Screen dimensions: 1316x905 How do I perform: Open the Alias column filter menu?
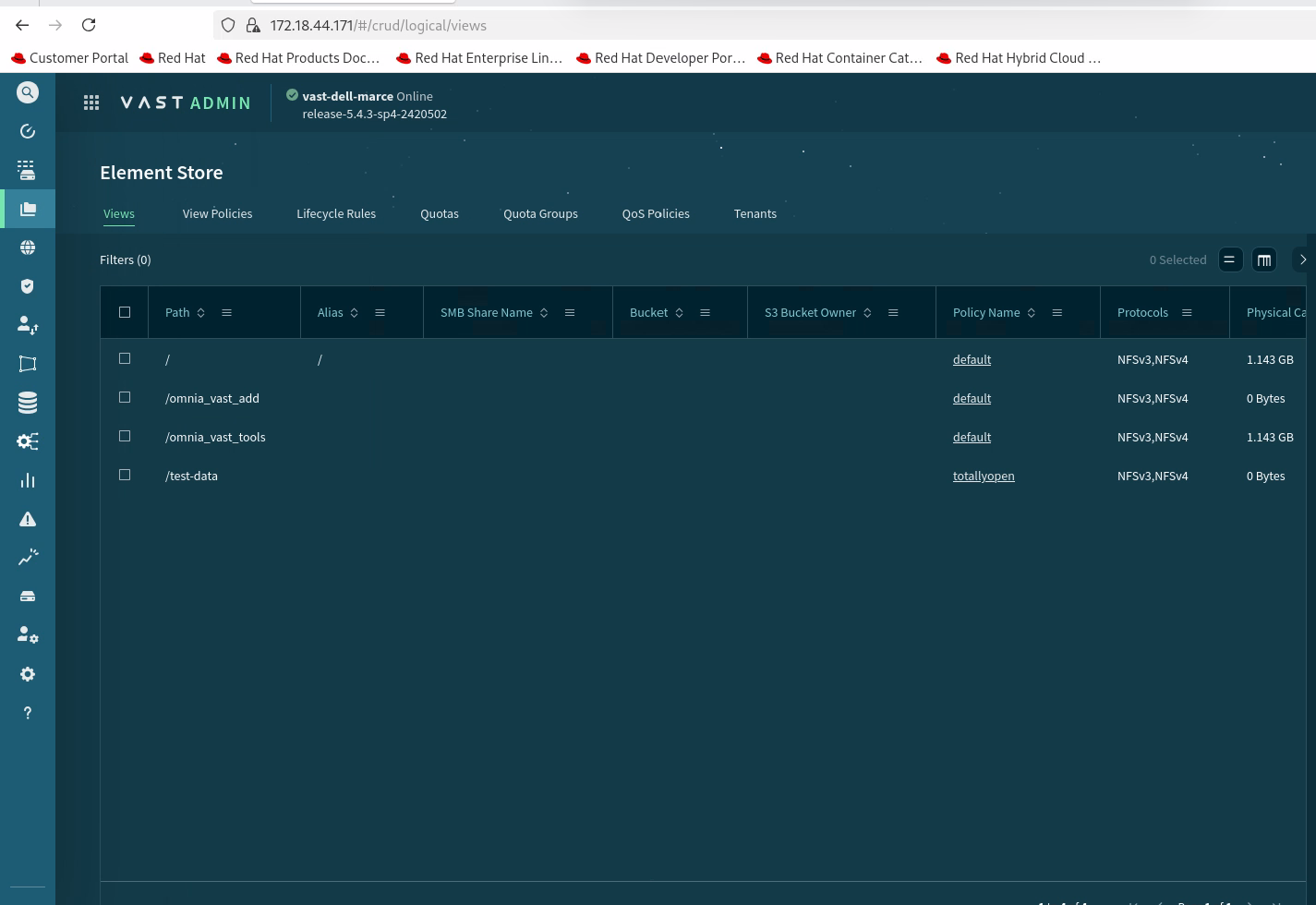[380, 313]
